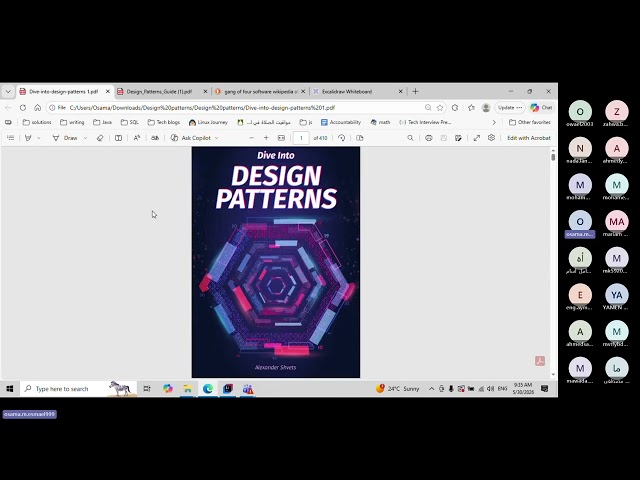
Task: Click the browser extensions icon
Action: click(455, 108)
